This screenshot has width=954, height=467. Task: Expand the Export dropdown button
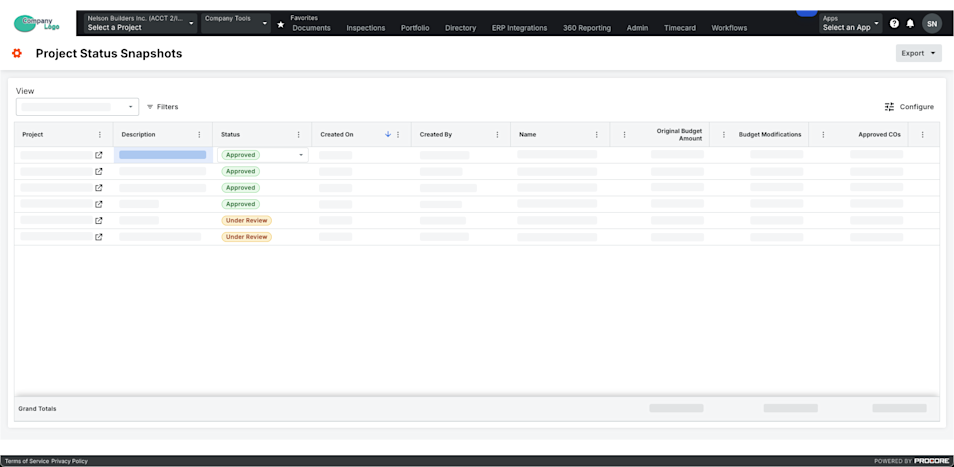pyautogui.click(x=918, y=54)
